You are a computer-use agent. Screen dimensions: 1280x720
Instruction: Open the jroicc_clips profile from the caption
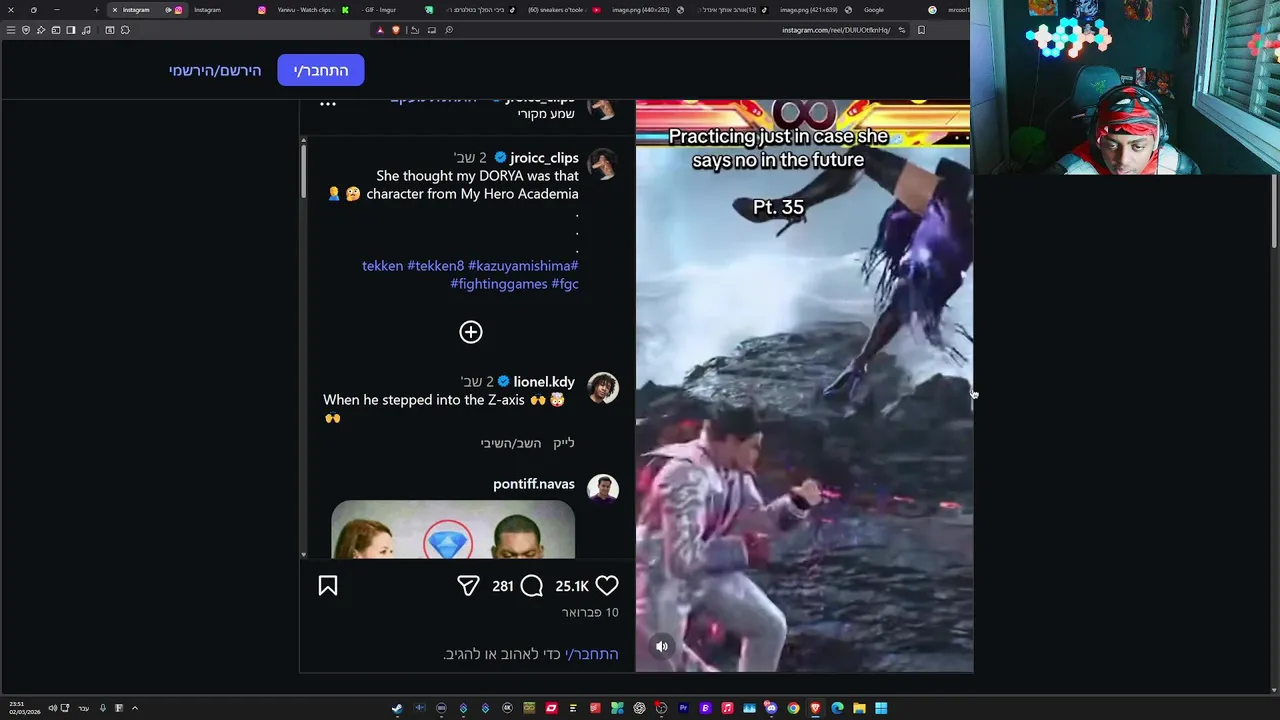click(x=544, y=157)
